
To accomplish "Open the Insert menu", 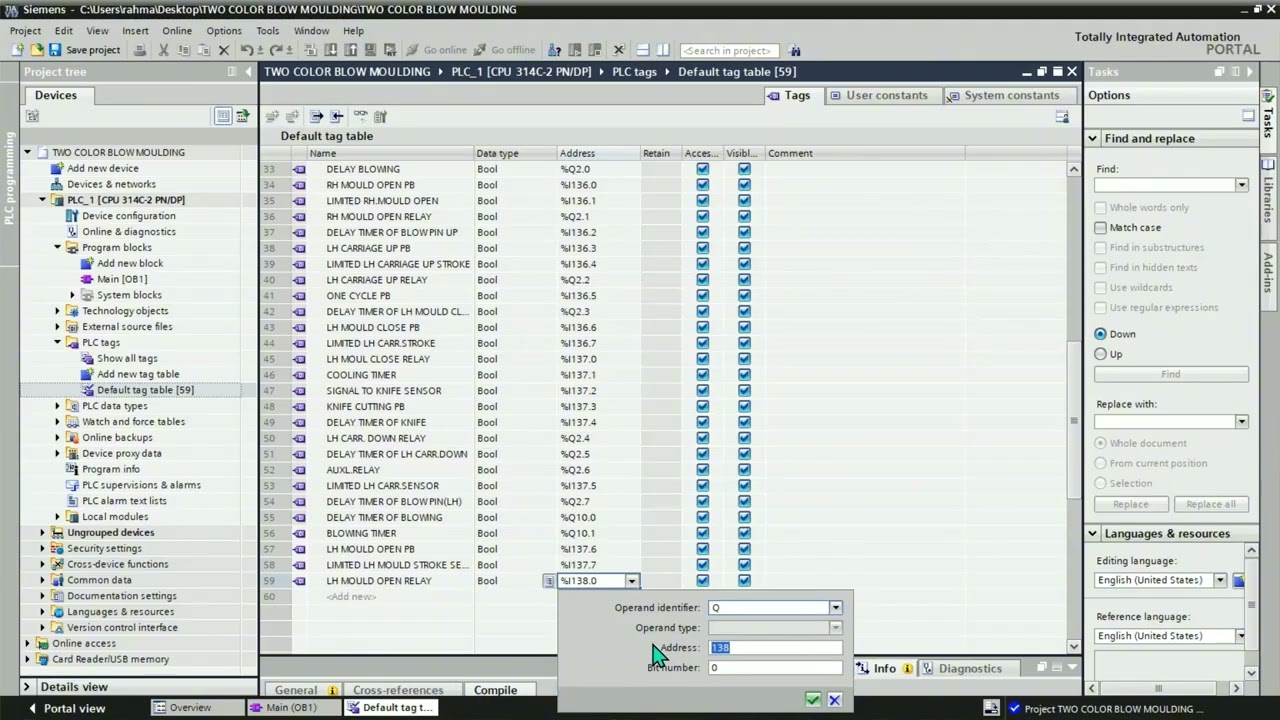I will pyautogui.click(x=135, y=31).
